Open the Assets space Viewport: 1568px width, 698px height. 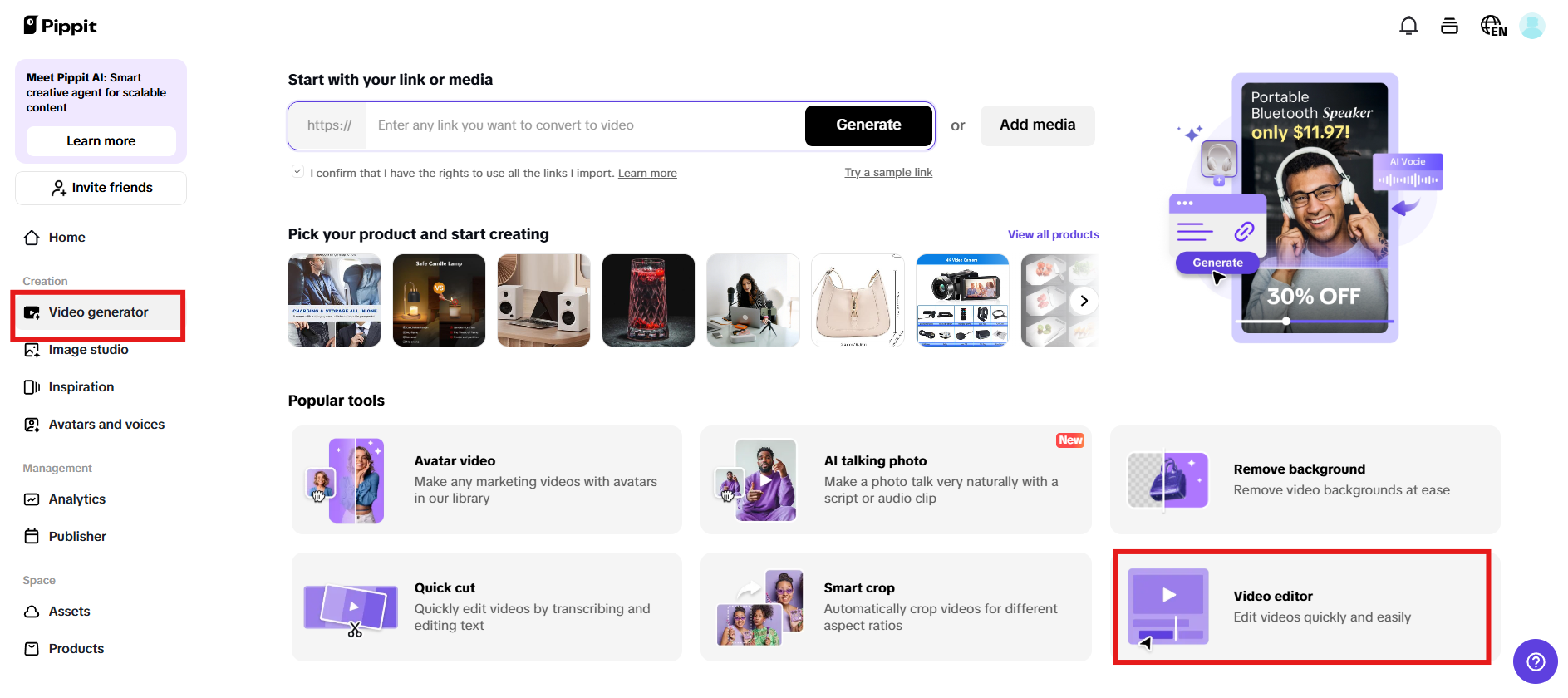pos(69,611)
